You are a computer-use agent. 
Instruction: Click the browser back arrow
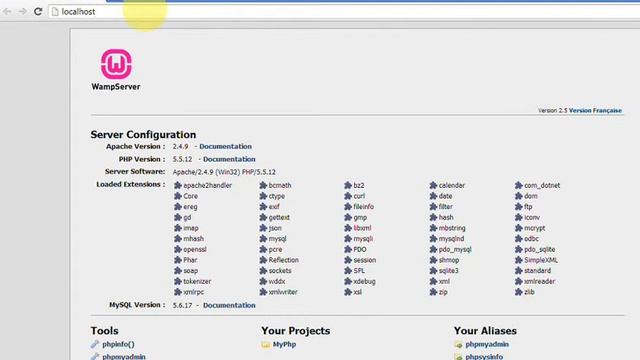[7, 11]
